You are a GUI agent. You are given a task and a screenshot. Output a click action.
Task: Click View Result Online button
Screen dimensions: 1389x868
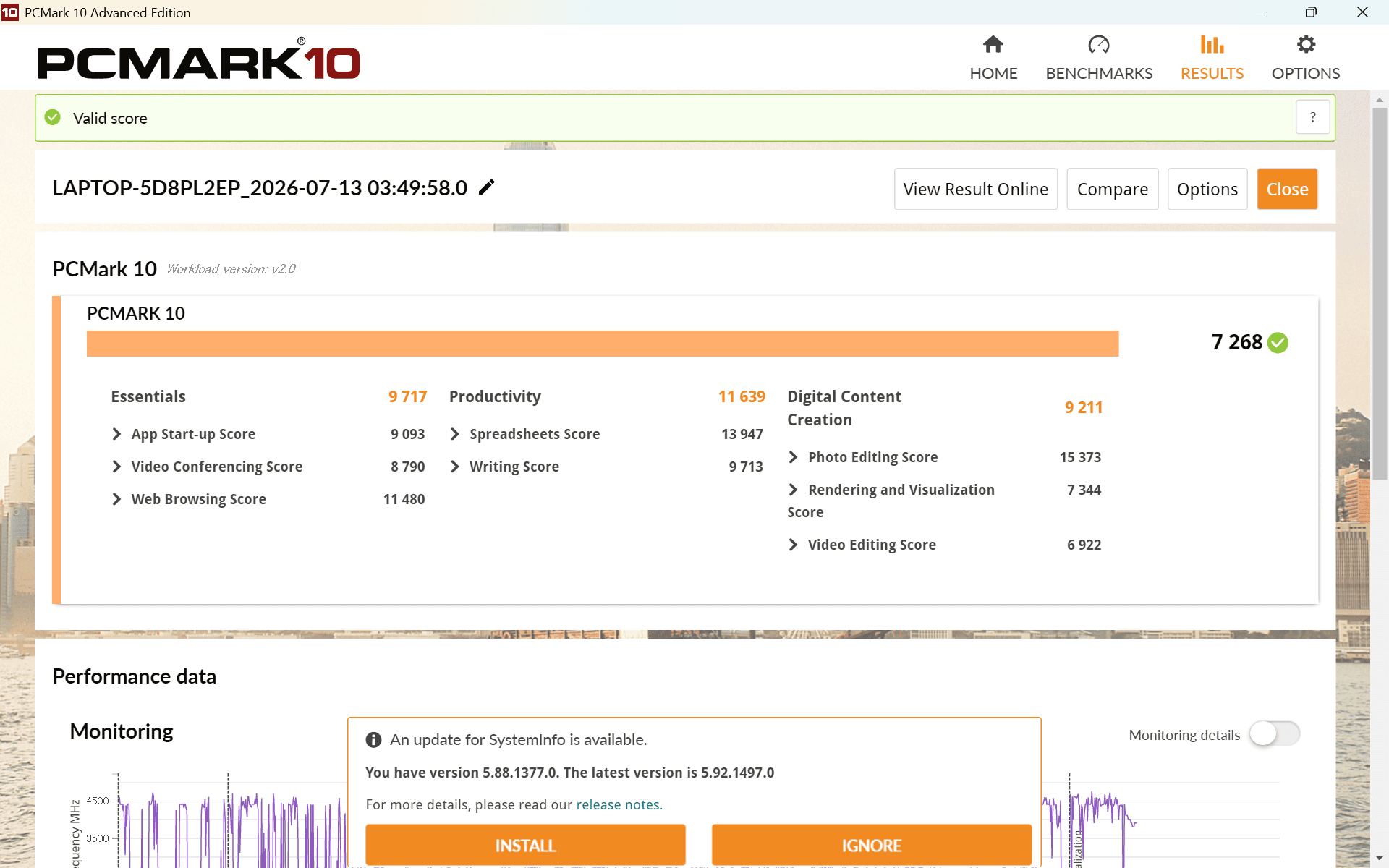click(x=976, y=189)
